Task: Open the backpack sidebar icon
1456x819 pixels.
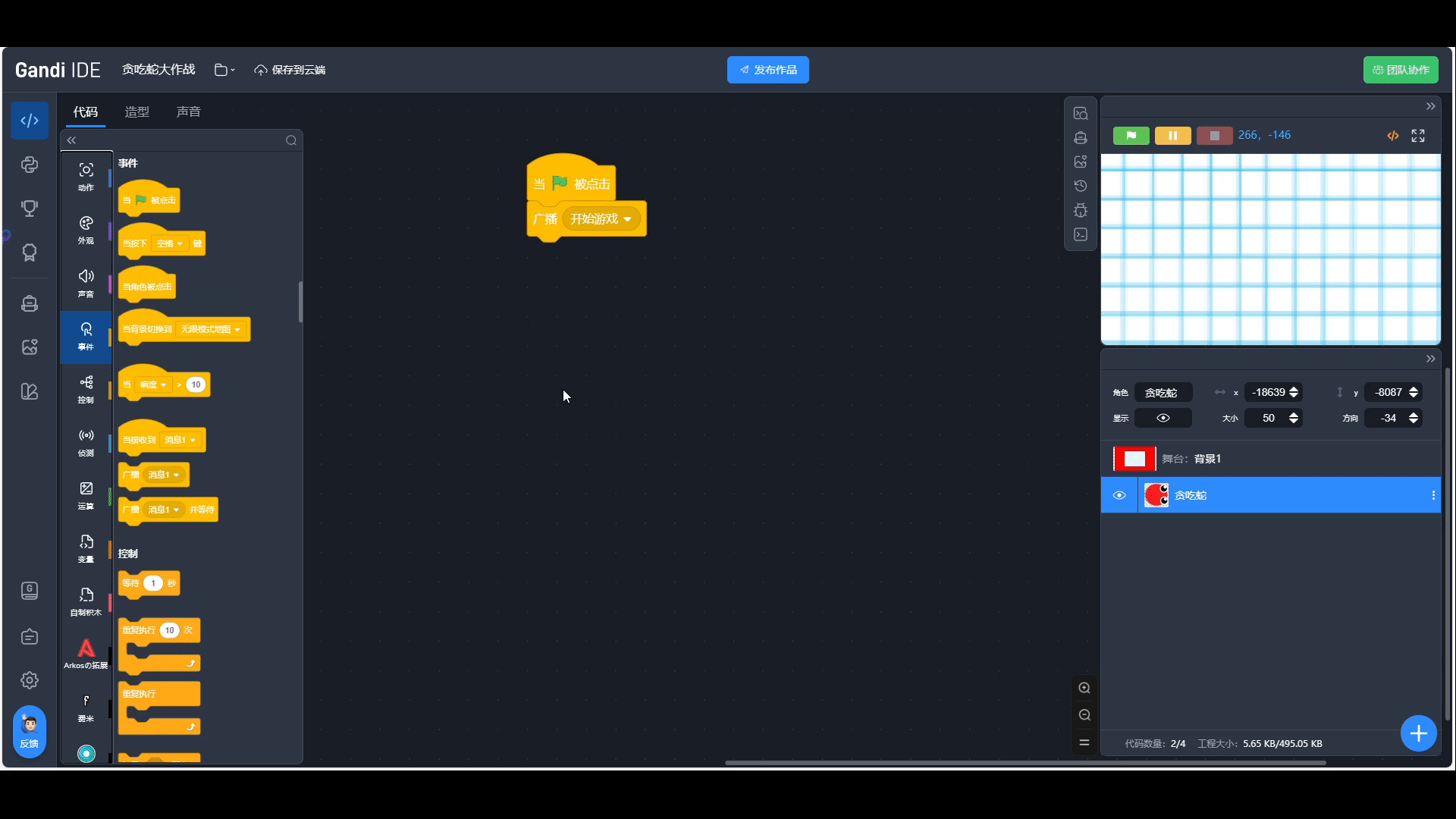Action: (x=30, y=304)
